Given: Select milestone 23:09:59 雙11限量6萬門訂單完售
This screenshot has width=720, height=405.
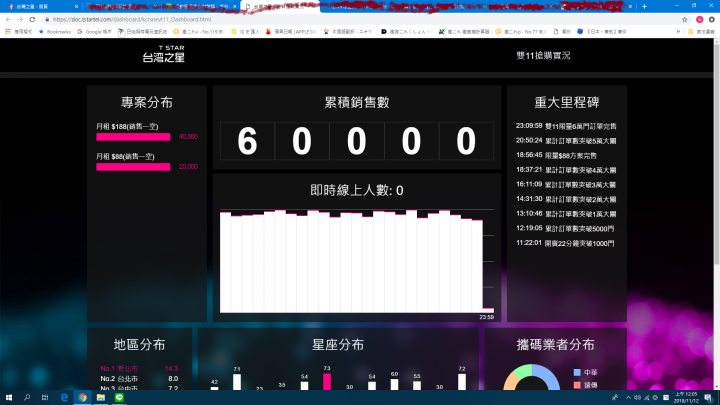Looking at the screenshot, I should pyautogui.click(x=566, y=126).
